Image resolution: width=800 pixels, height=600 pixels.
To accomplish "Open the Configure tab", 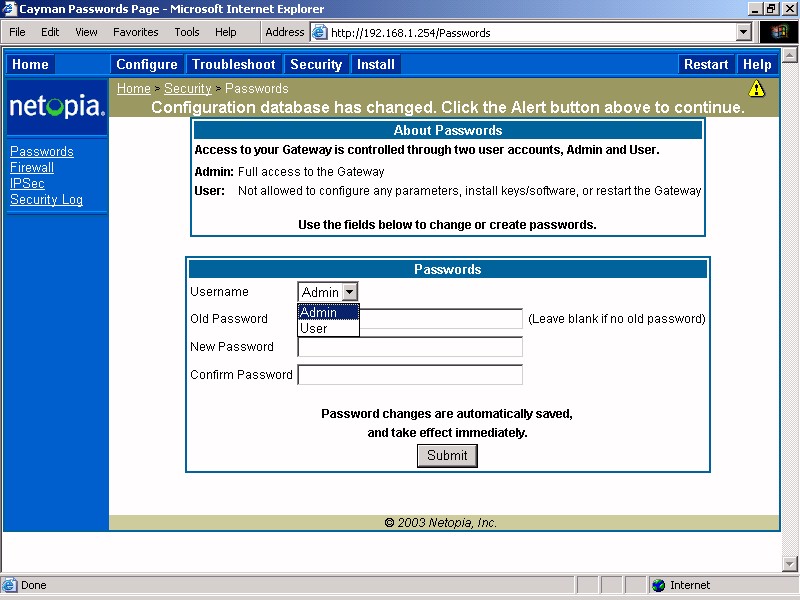I will pyautogui.click(x=147, y=64).
